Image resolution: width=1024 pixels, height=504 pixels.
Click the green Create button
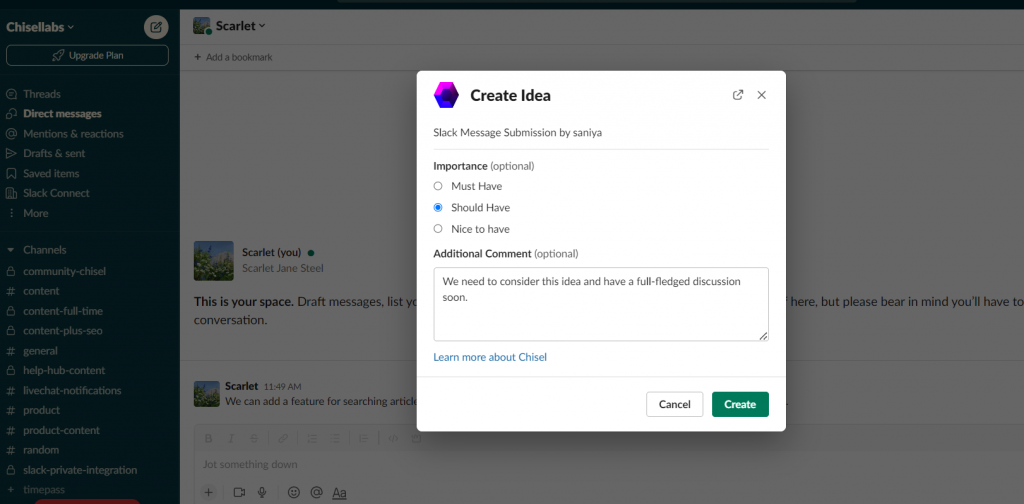click(x=740, y=404)
